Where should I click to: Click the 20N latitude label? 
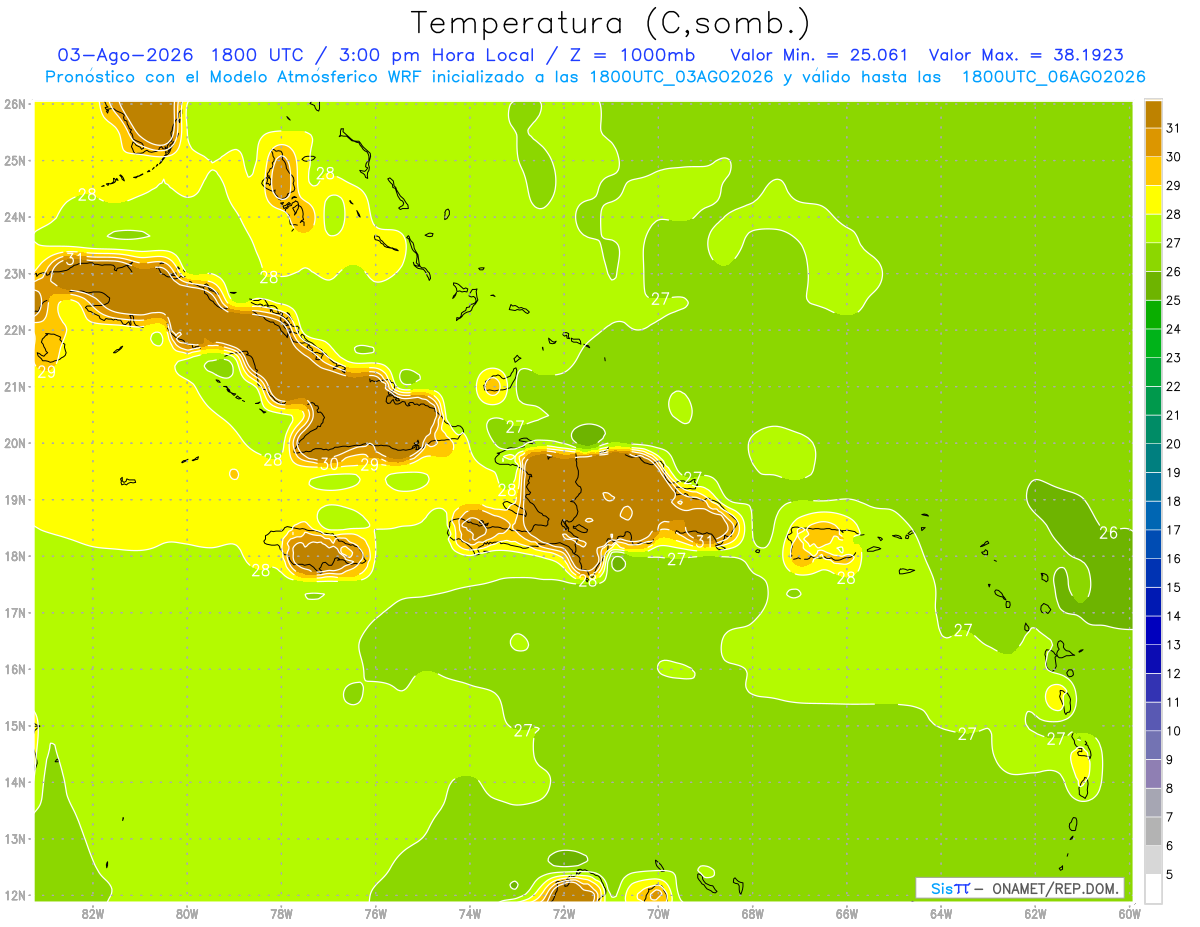click(15, 443)
